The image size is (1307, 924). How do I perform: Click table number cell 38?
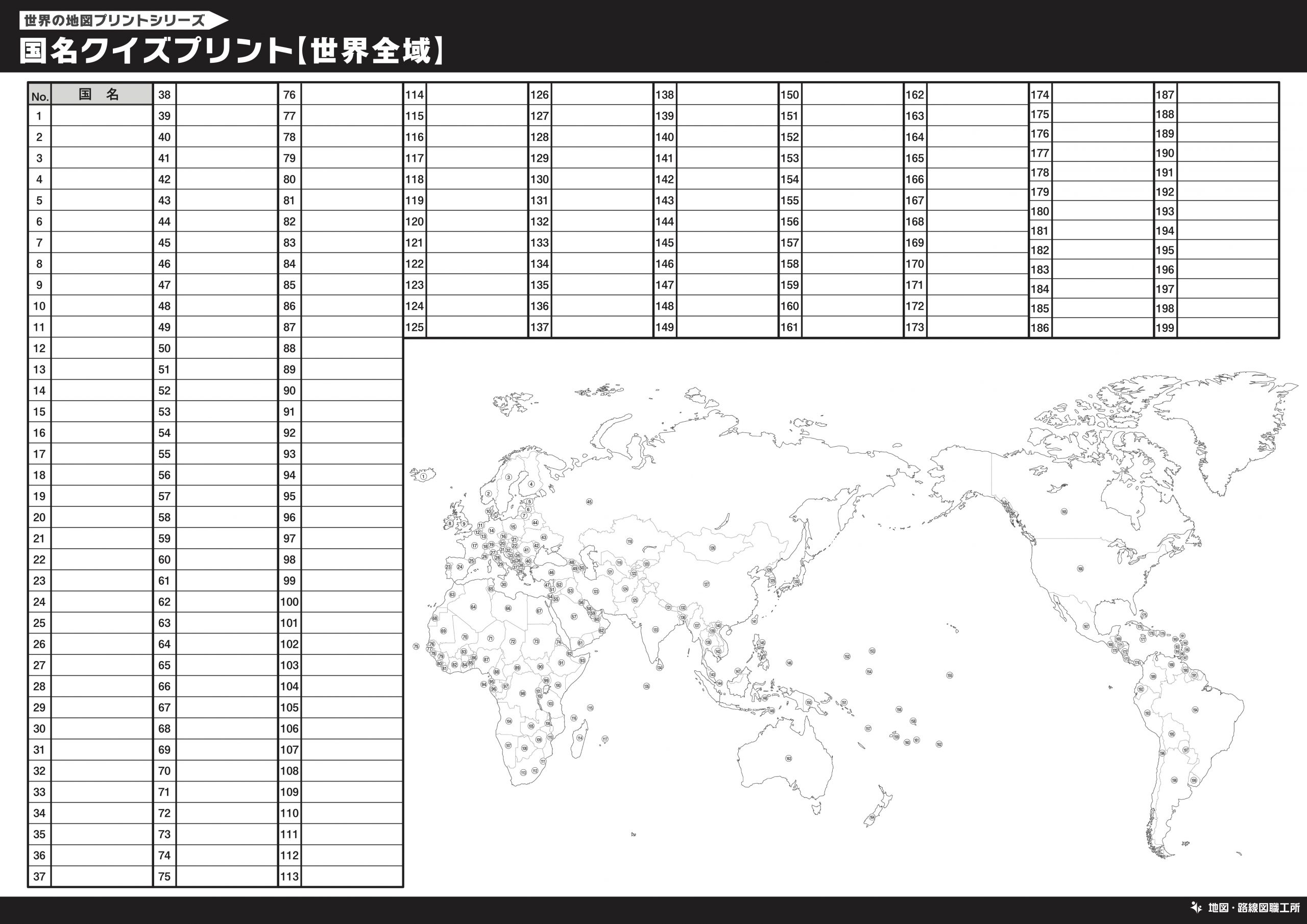pos(164,94)
